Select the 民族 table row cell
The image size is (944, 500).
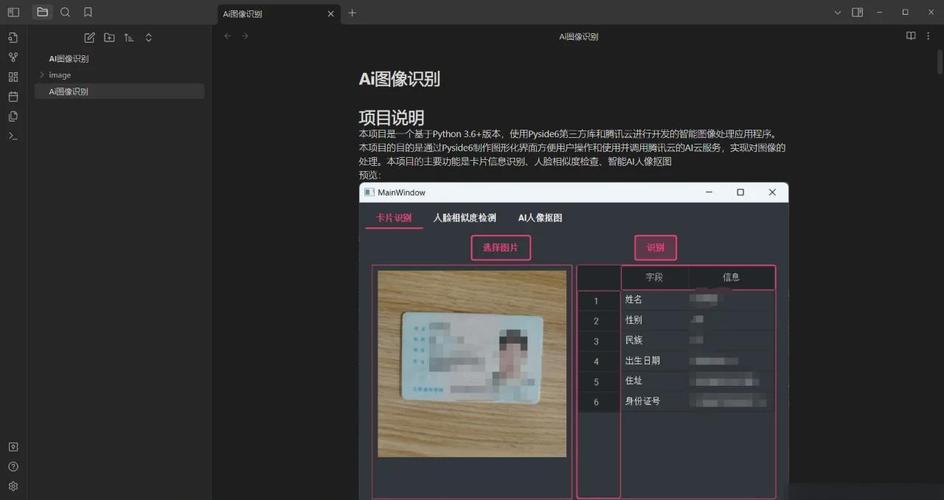[654, 340]
